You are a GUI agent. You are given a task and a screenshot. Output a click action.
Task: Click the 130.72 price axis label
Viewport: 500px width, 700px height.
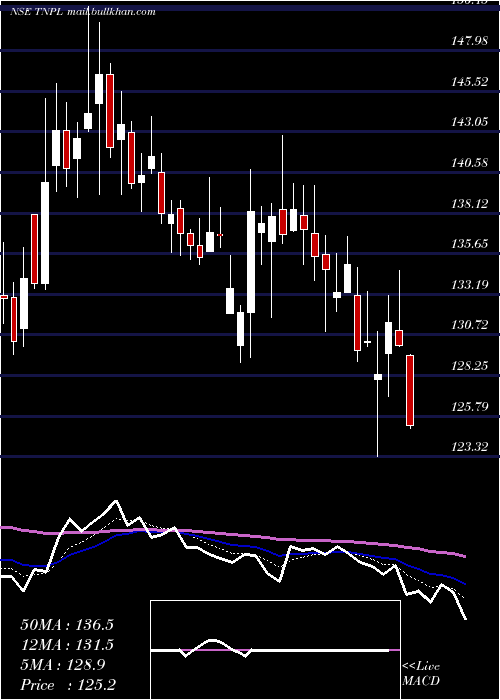469,325
